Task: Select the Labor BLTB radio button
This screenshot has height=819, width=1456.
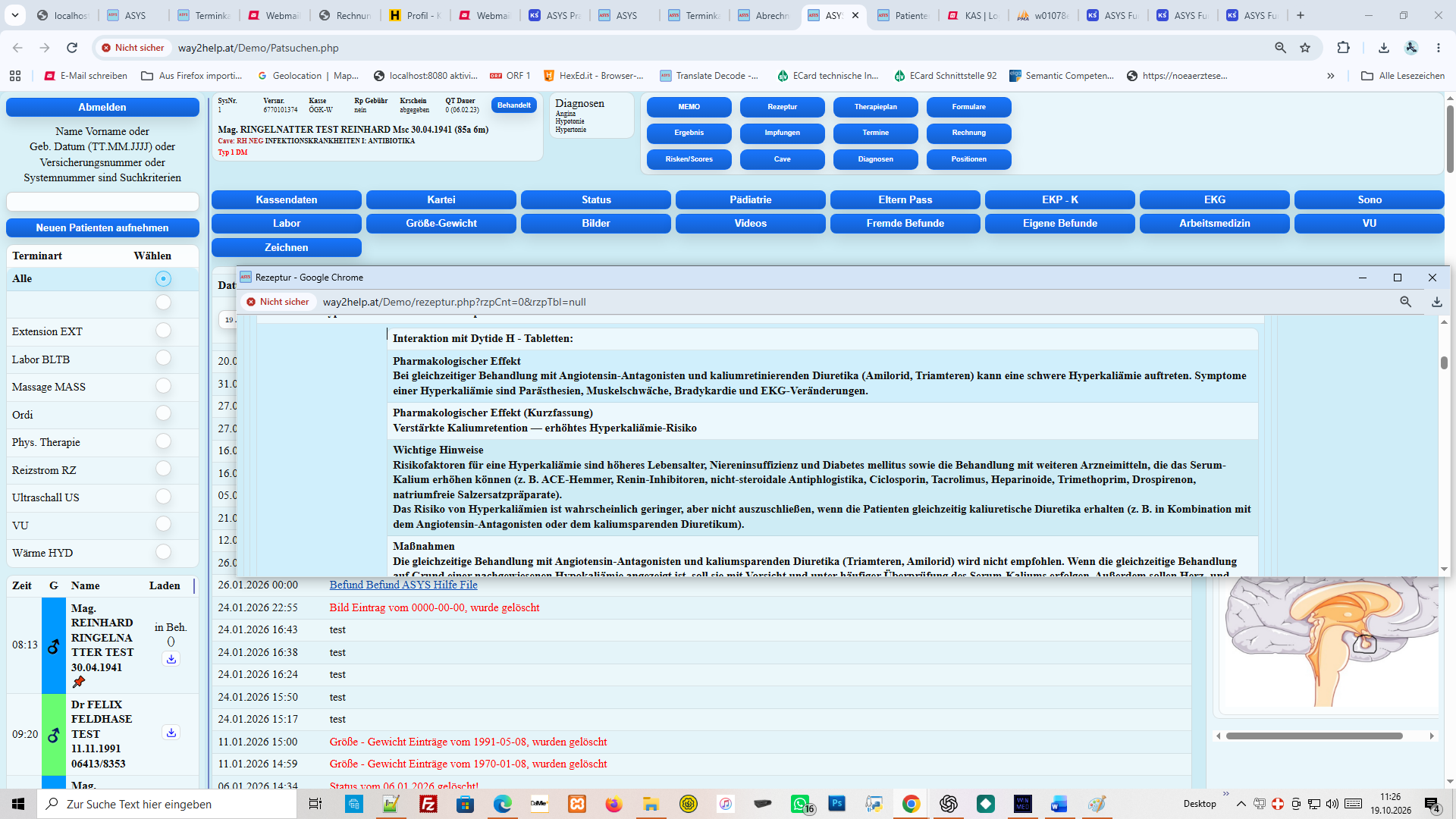Action: [x=163, y=358]
